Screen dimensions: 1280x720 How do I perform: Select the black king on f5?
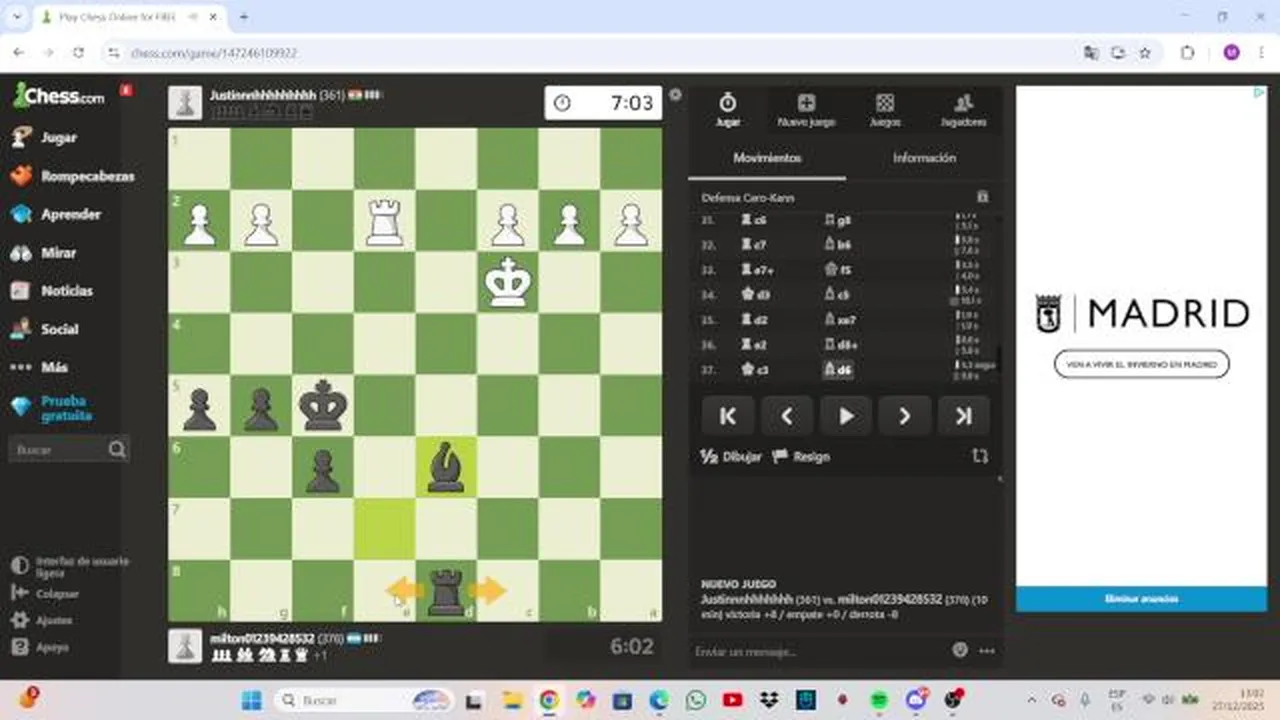coord(323,405)
